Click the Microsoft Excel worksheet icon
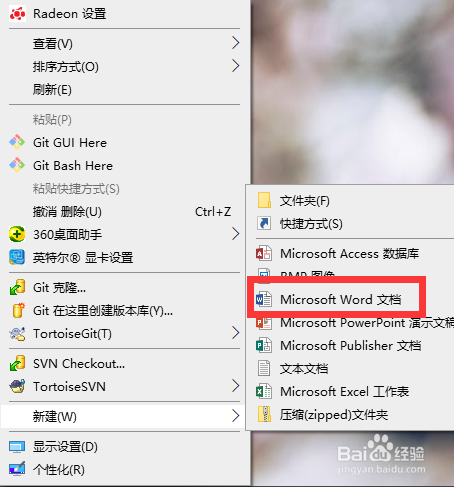 click(264, 391)
